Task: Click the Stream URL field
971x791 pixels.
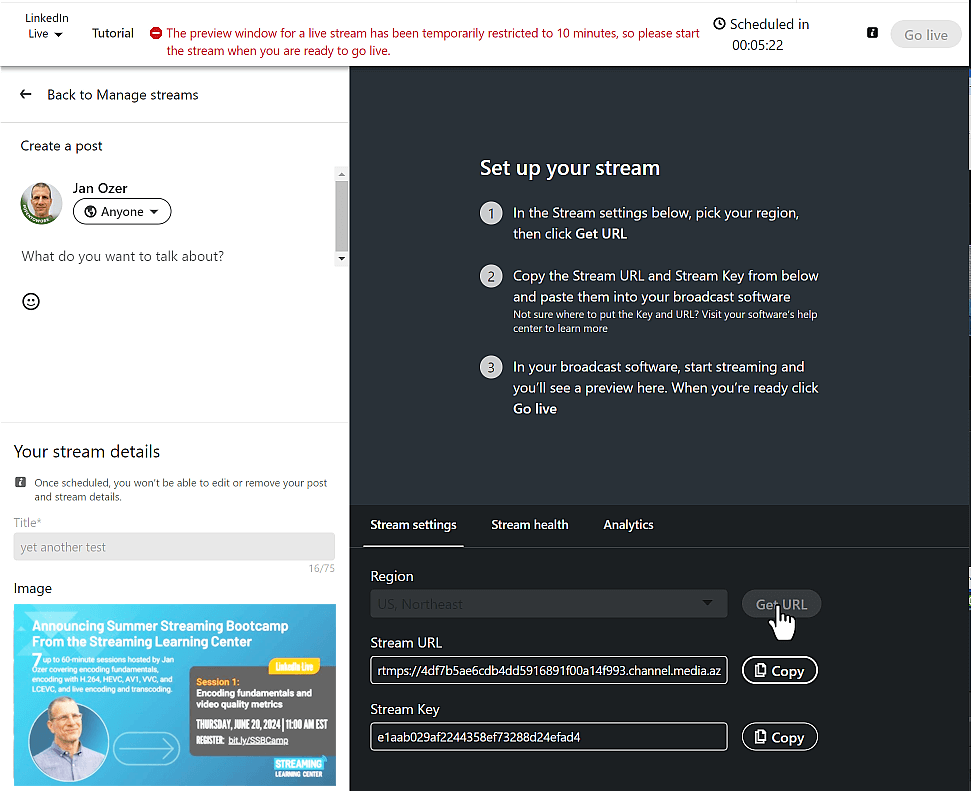Action: pos(549,671)
